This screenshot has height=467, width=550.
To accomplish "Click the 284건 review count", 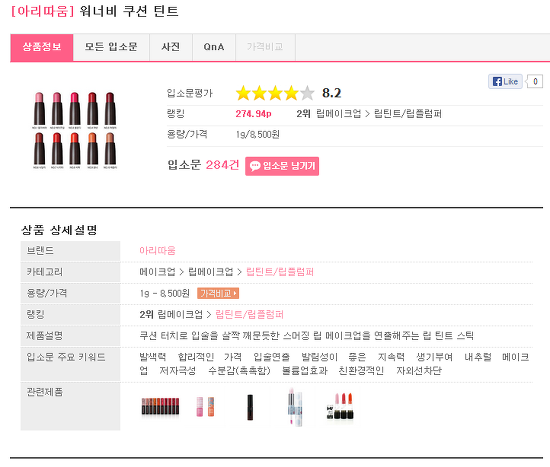I will tap(222, 165).
